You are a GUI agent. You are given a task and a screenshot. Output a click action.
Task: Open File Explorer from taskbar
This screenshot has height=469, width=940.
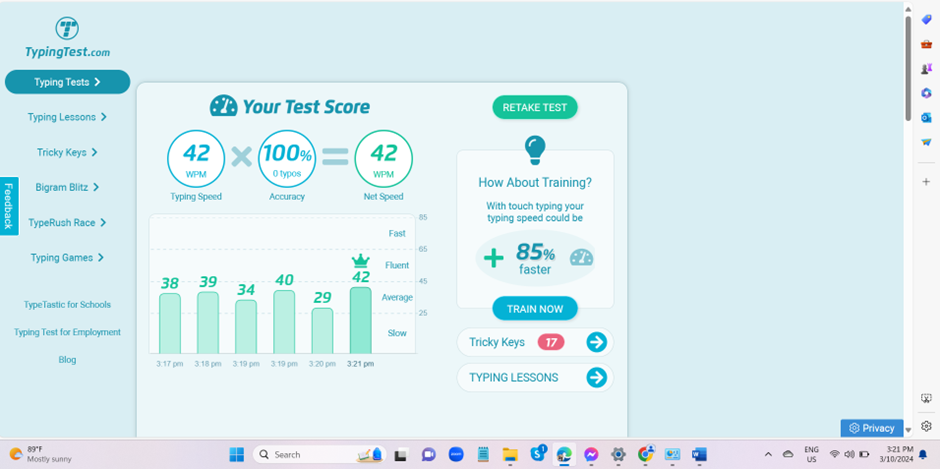510,455
